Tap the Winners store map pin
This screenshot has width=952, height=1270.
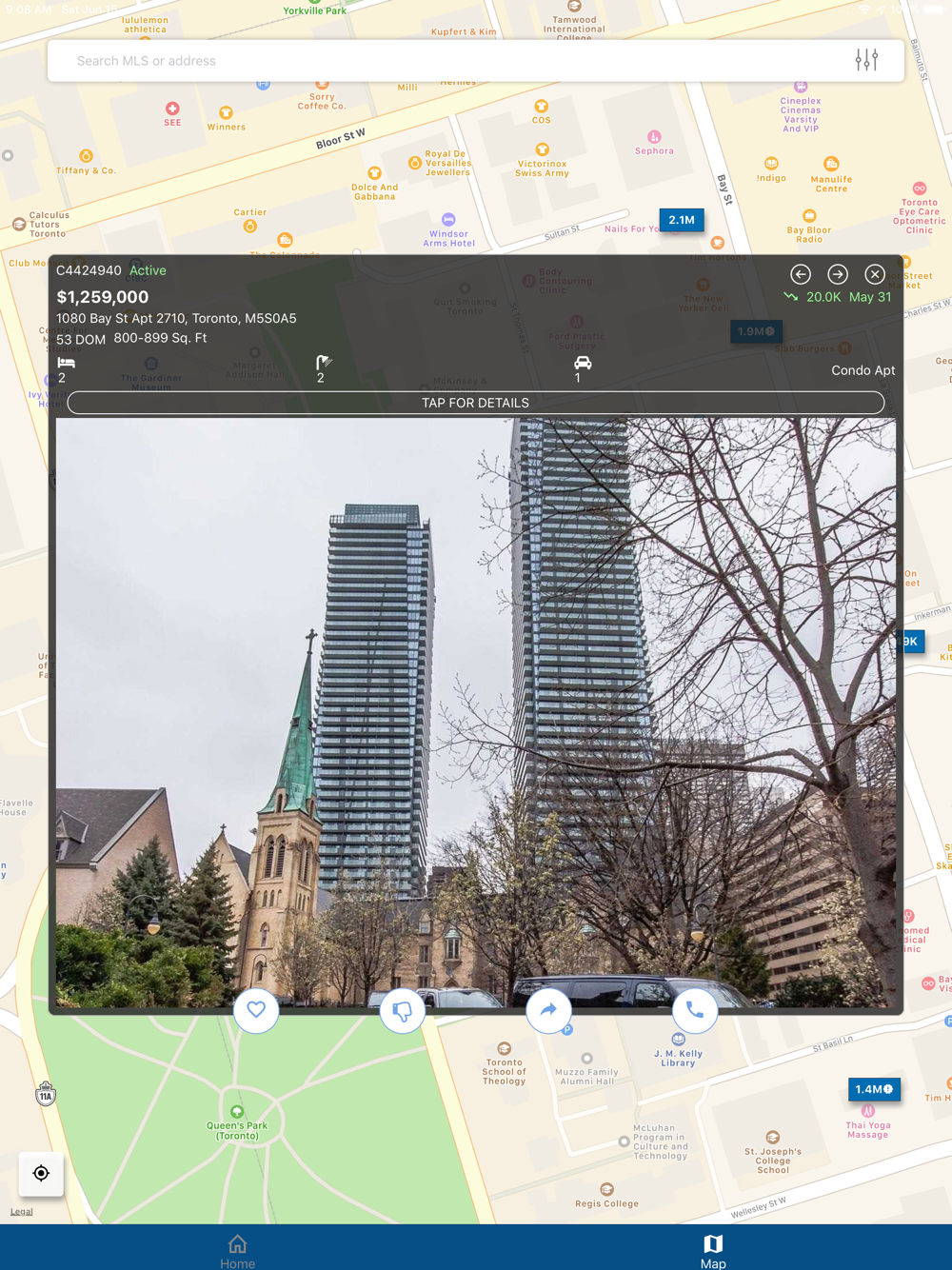coord(226,113)
